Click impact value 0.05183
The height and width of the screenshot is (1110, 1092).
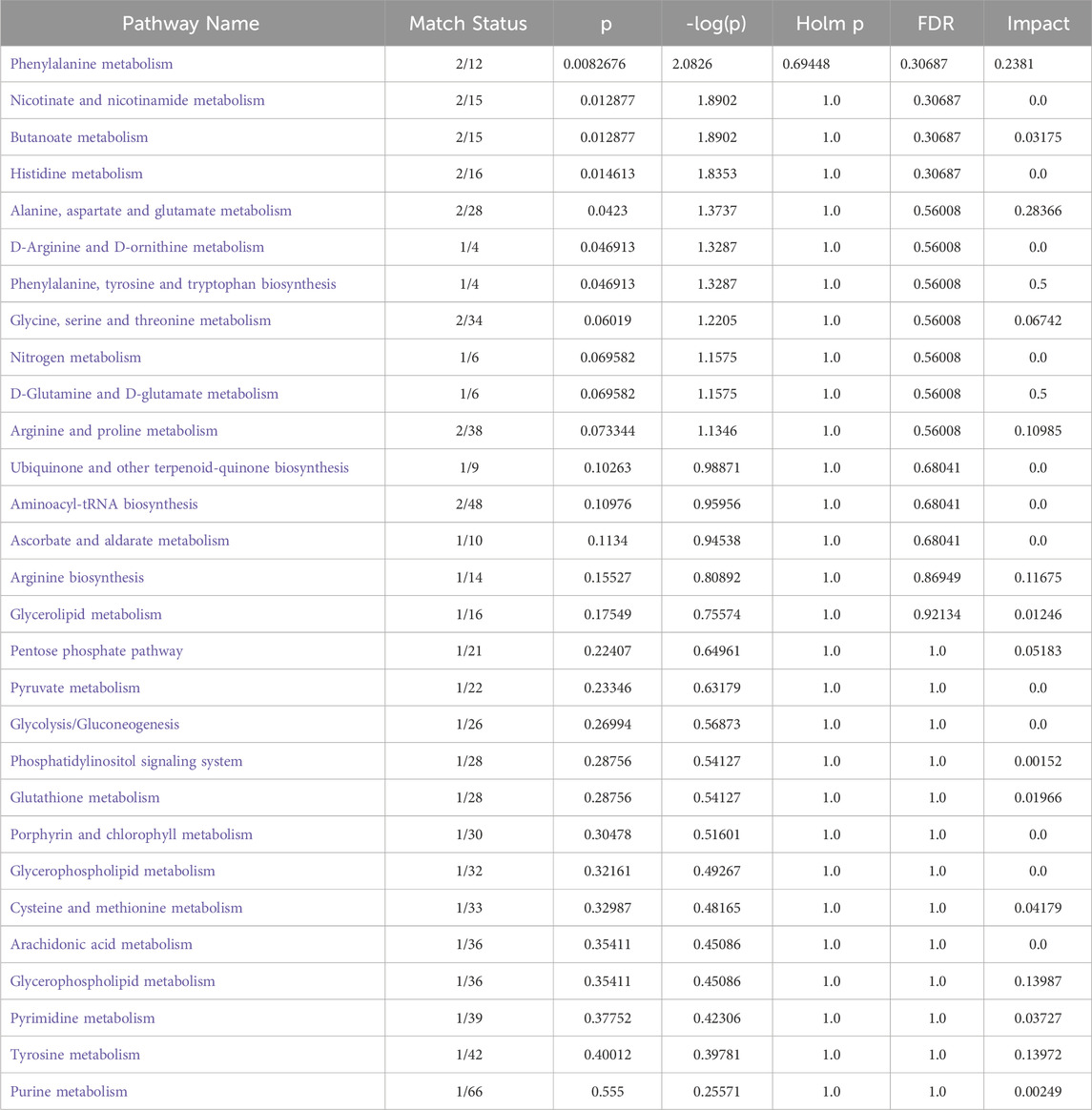tap(1039, 651)
